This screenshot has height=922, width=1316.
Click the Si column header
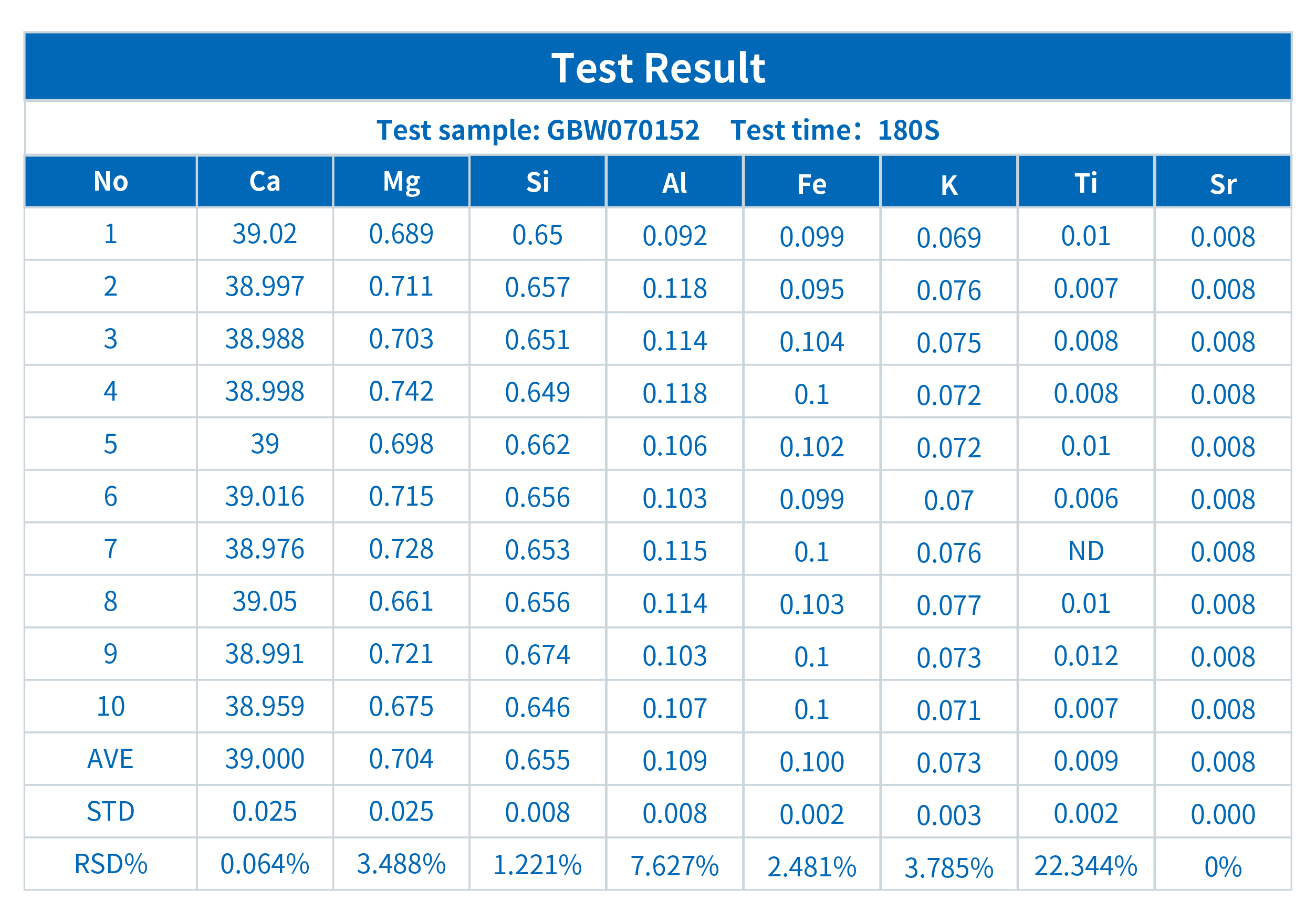pyautogui.click(x=538, y=182)
